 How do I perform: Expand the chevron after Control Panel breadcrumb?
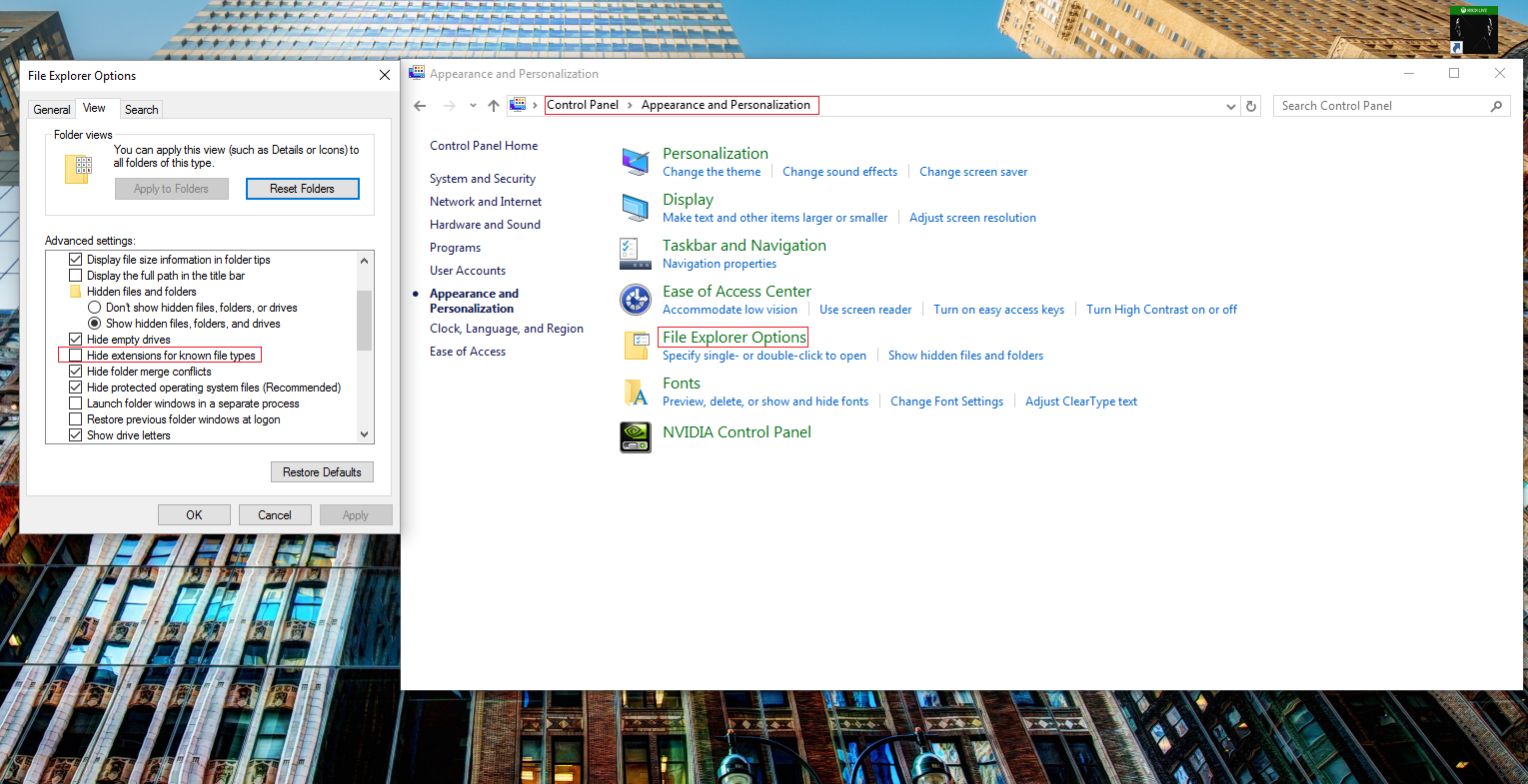click(x=630, y=105)
